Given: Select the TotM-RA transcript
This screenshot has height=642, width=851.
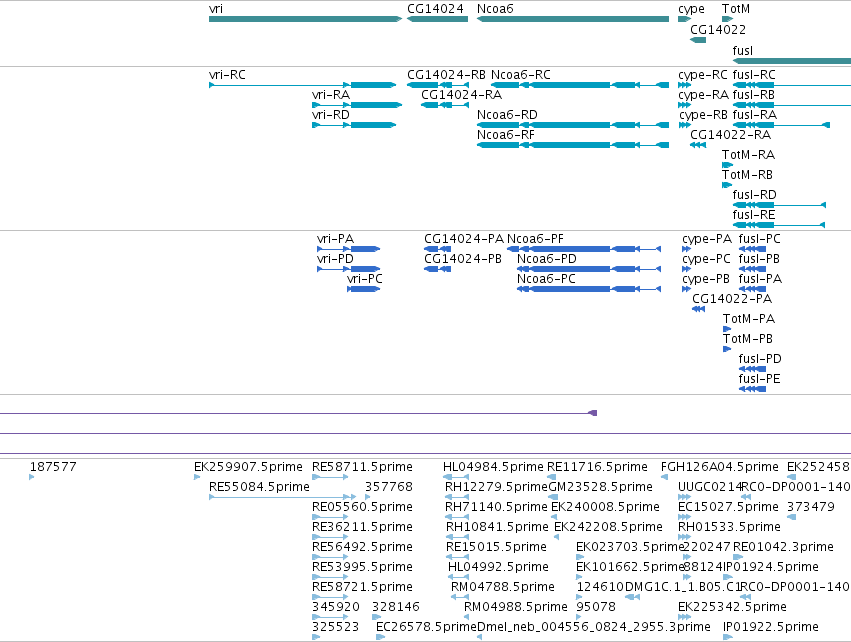Looking at the screenshot, I should [x=727, y=165].
